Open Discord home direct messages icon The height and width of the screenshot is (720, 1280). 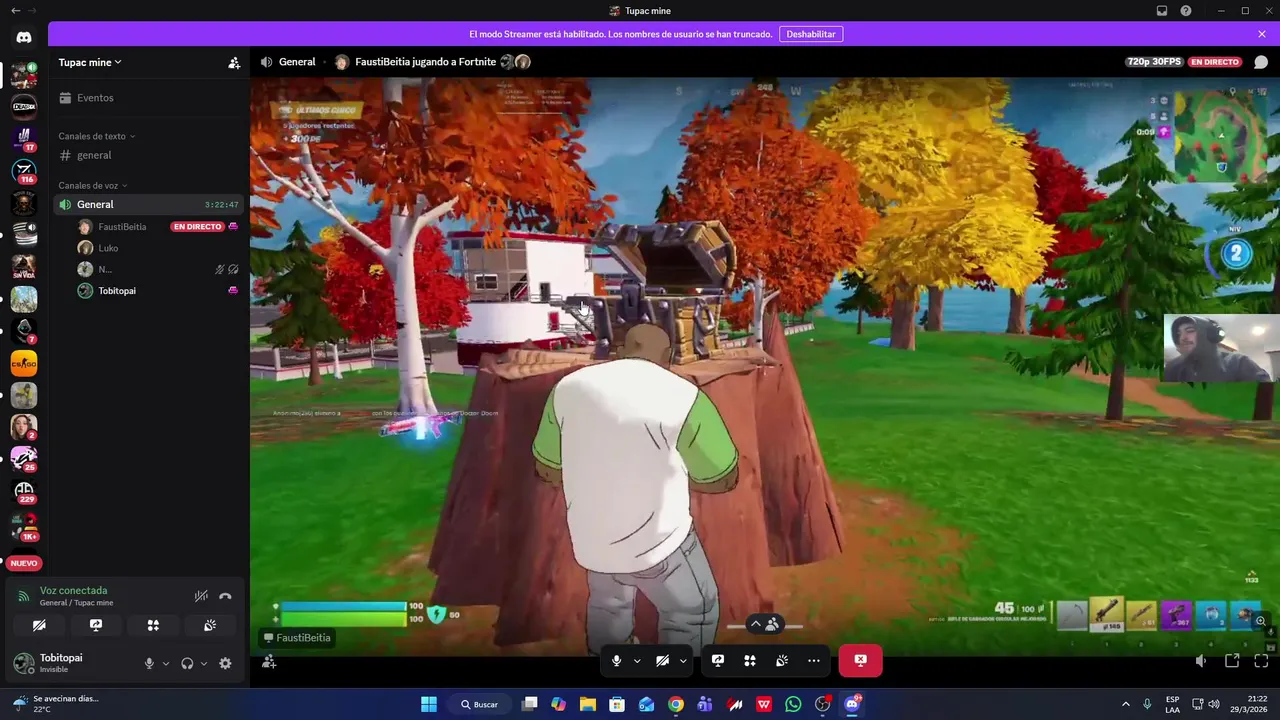coord(24,37)
